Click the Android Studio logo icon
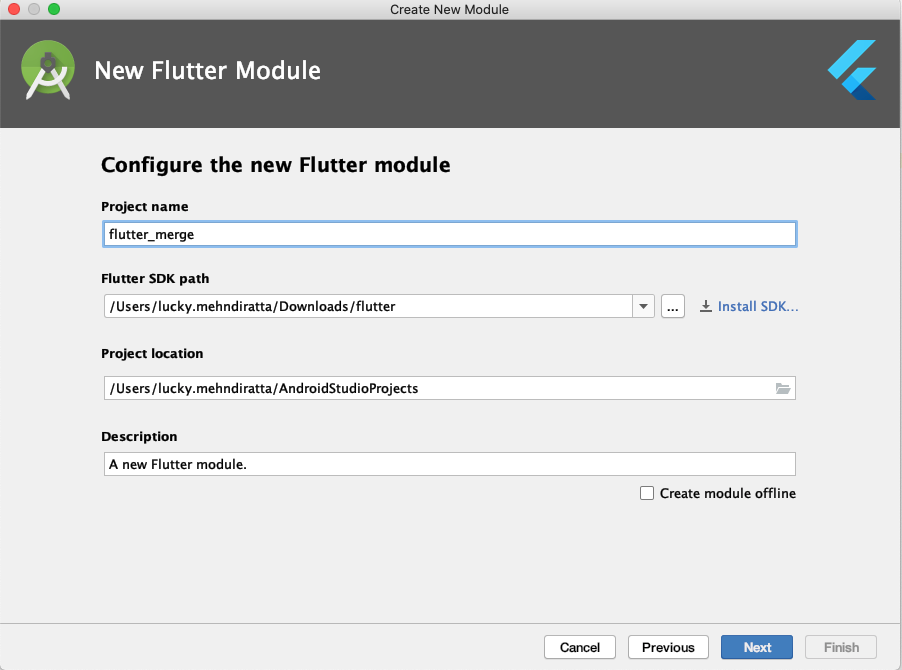 pos(48,70)
